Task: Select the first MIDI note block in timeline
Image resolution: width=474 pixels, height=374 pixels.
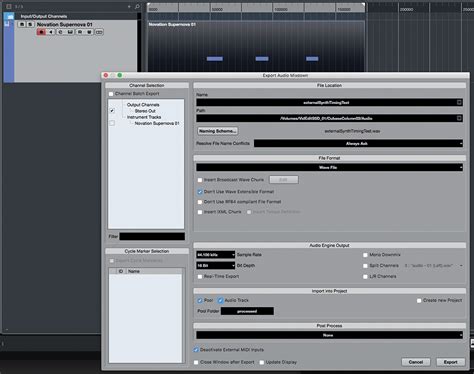Action: point(215,59)
